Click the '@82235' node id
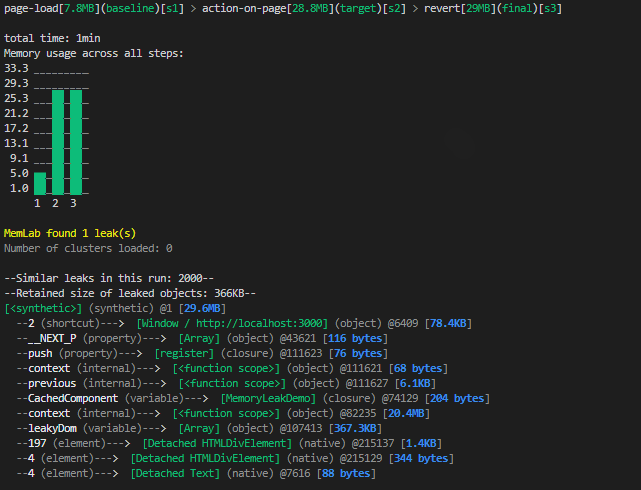The image size is (641, 490). point(358,414)
